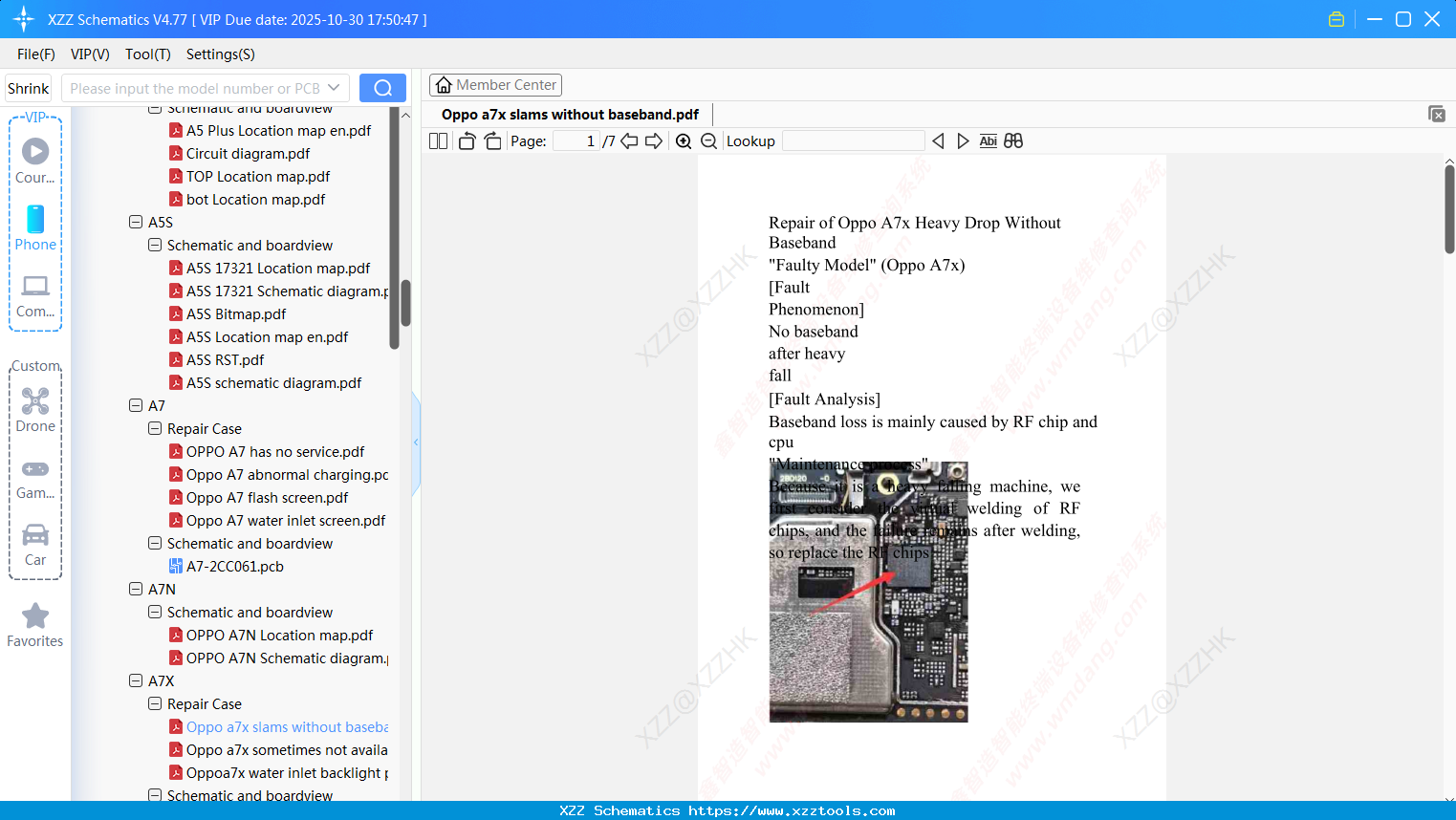Open the Tool(T) menu
This screenshot has height=820, width=1456.
tap(148, 54)
